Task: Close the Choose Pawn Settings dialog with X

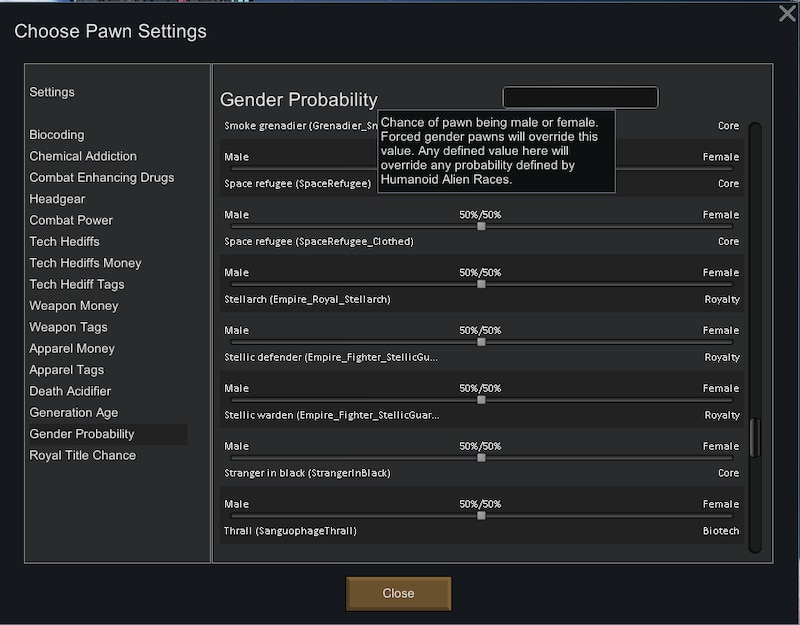Action: (787, 13)
